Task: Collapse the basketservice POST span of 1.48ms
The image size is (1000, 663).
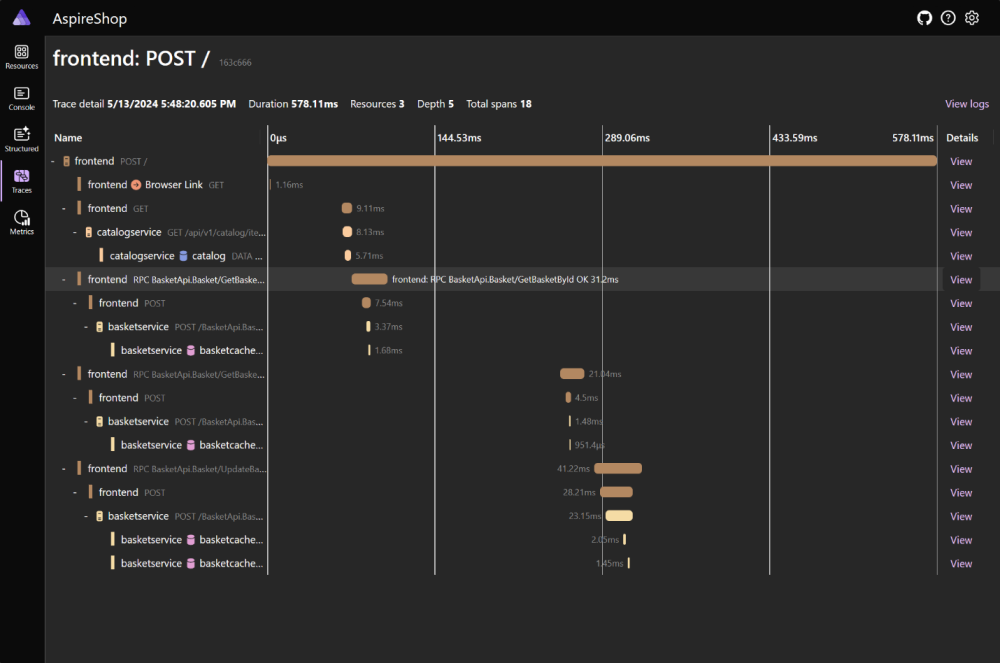Action: 86,421
